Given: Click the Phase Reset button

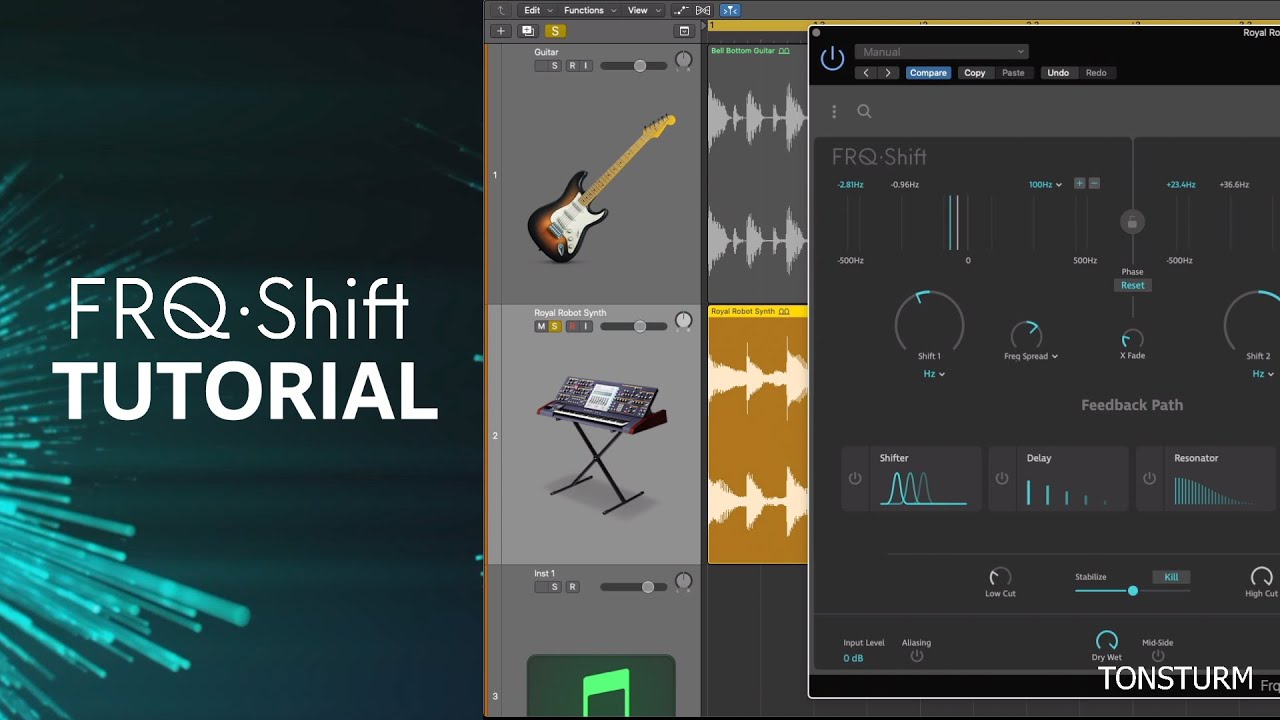Looking at the screenshot, I should coord(1132,285).
